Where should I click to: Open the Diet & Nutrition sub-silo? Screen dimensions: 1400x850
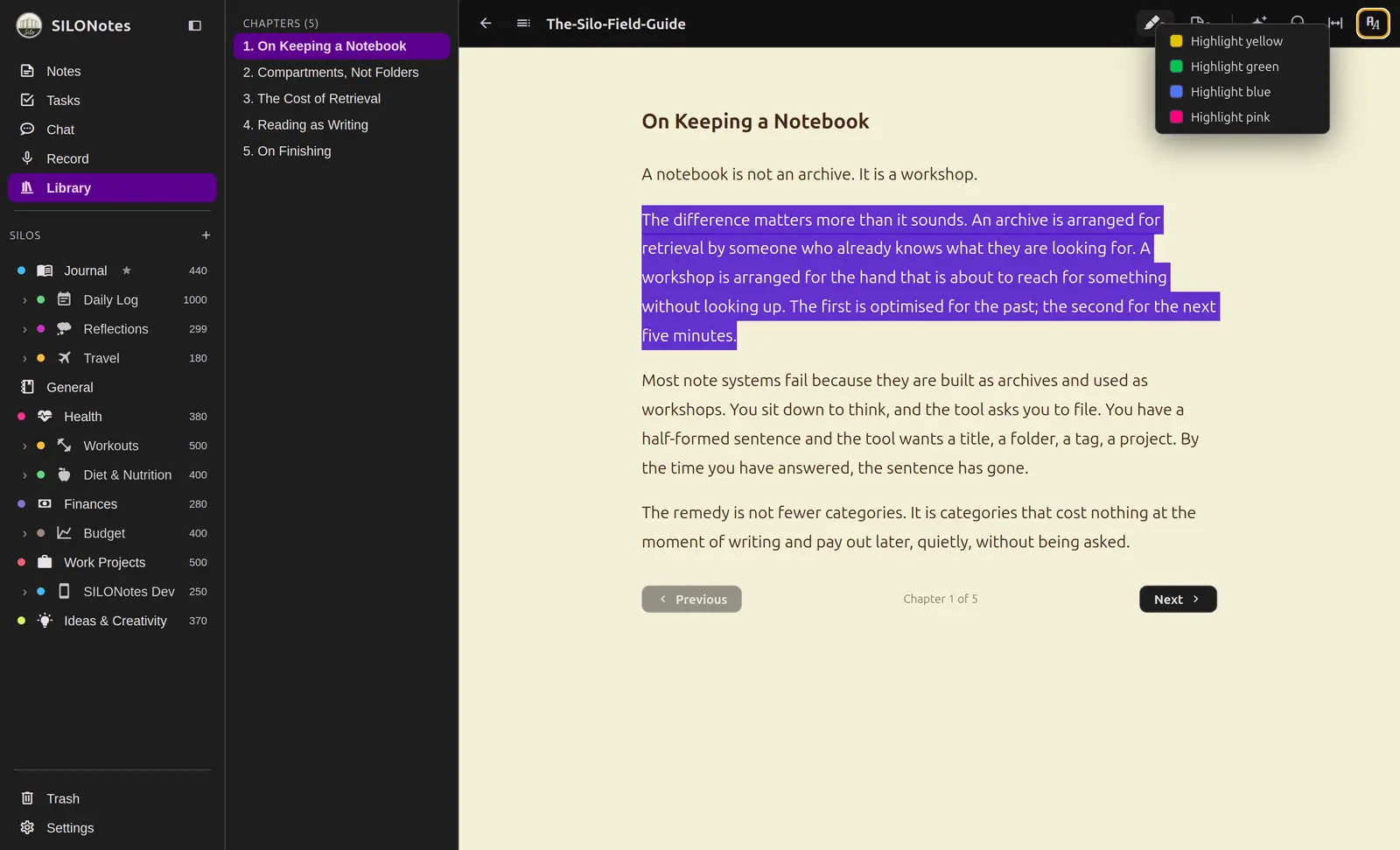pos(112,474)
